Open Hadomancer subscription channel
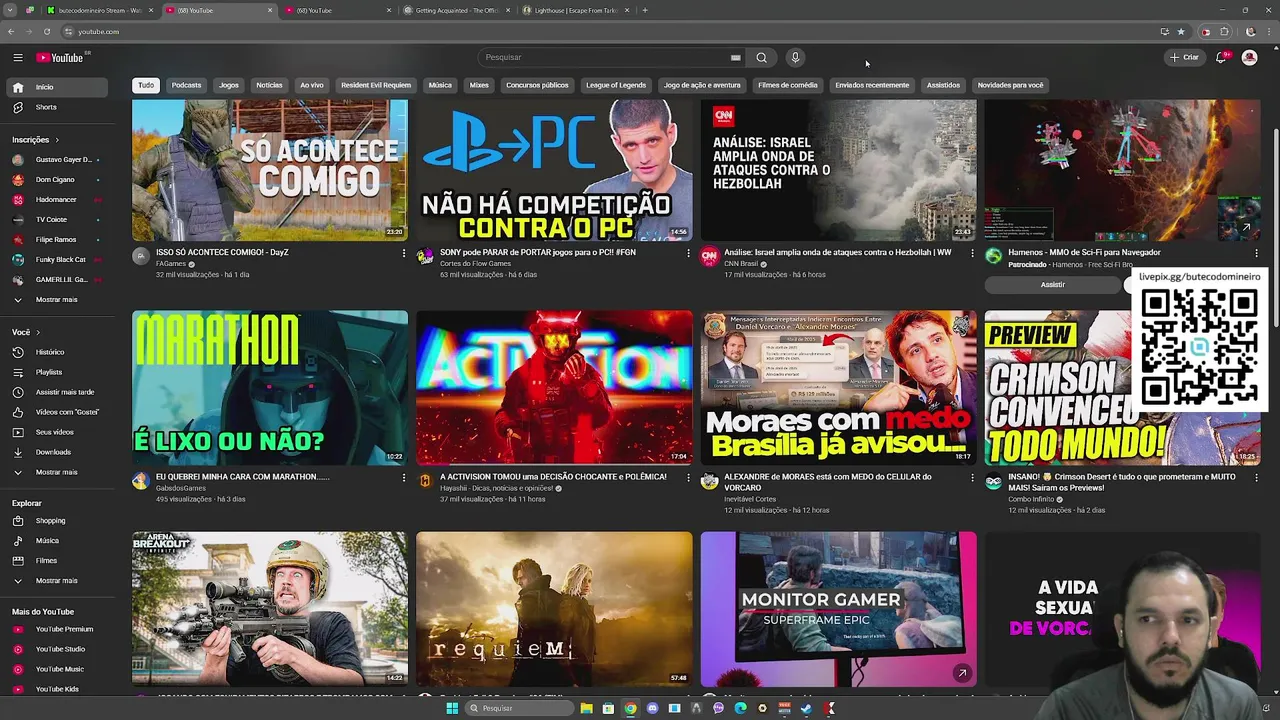Screen dimensions: 1280x720 tap(59, 200)
